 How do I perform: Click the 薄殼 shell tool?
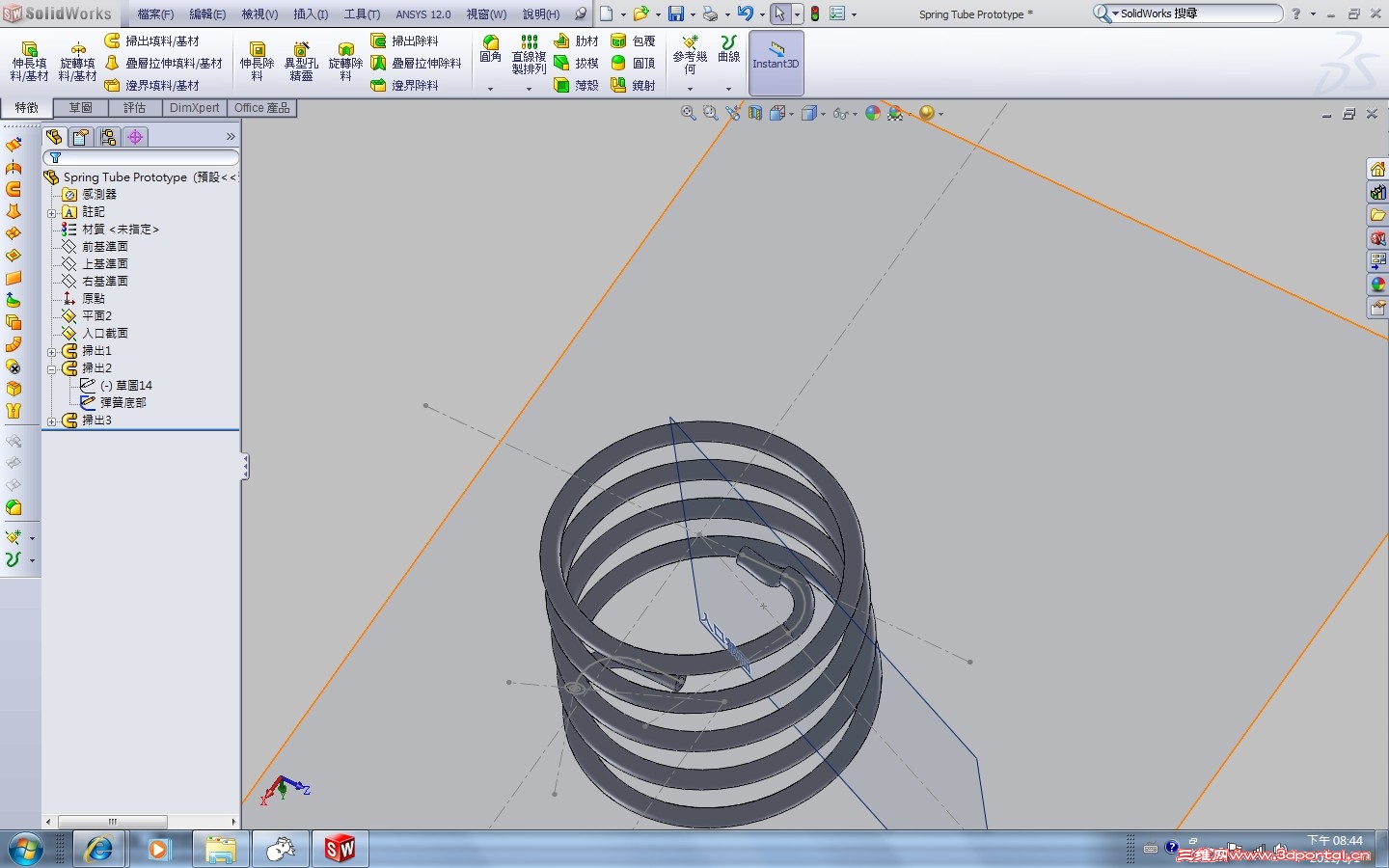coord(577,85)
